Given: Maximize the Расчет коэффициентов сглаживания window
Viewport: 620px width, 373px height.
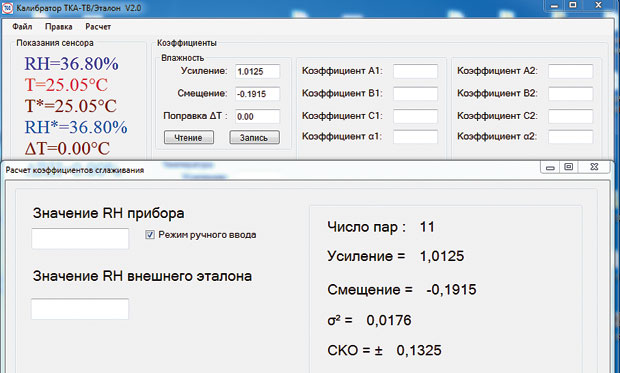Looking at the screenshot, I should click(569, 167).
